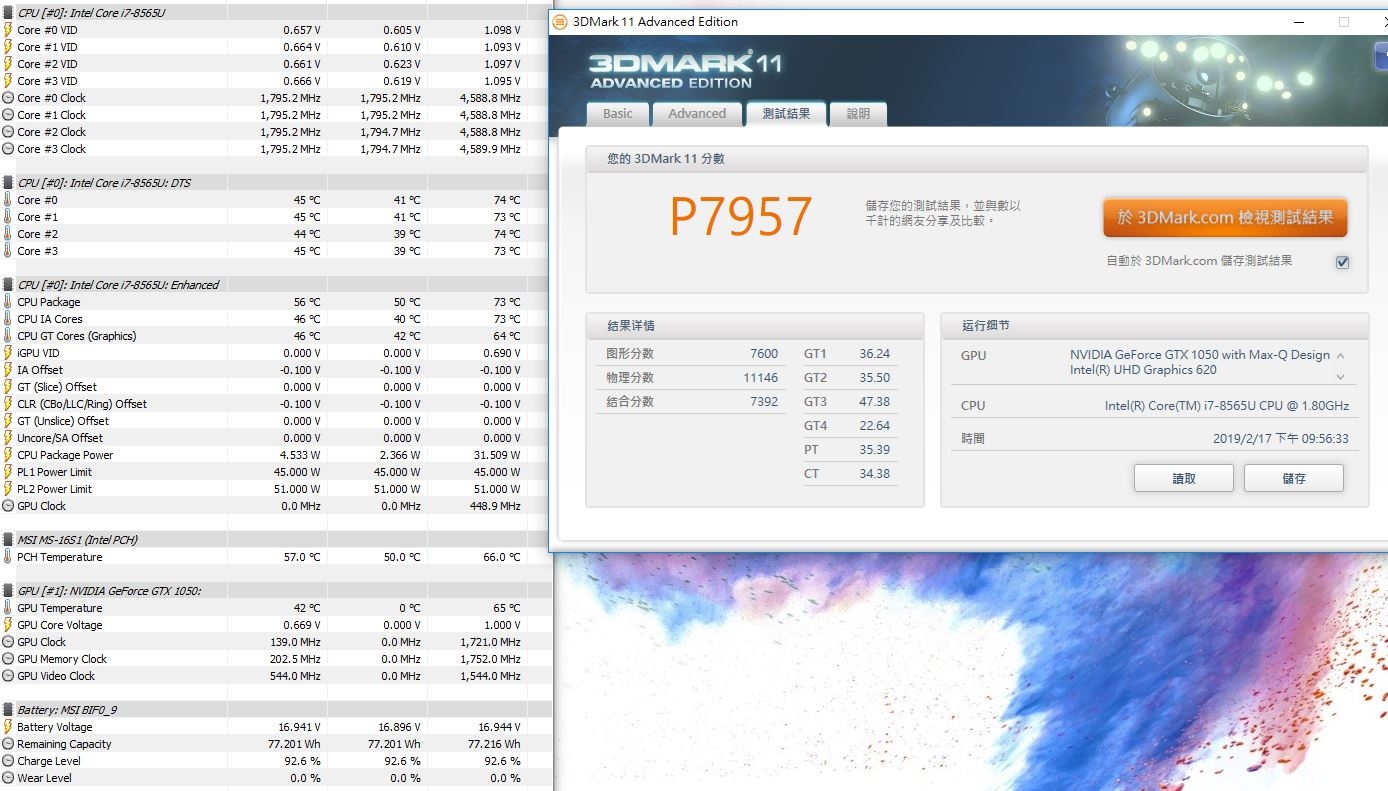Click chip icon of the top CPU i7-8565U header
Viewport: 1388px width, 791px height.
pos(8,13)
